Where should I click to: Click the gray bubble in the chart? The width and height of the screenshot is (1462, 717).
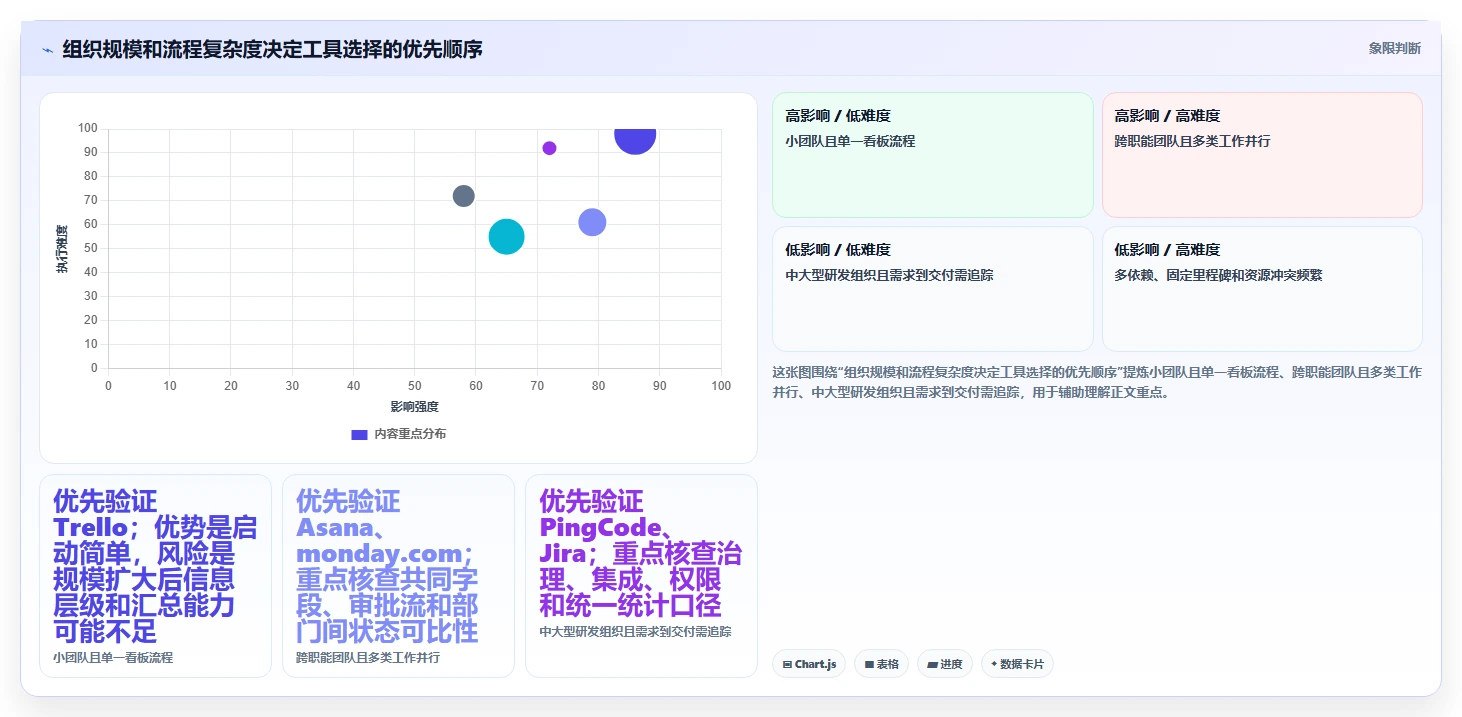[463, 196]
